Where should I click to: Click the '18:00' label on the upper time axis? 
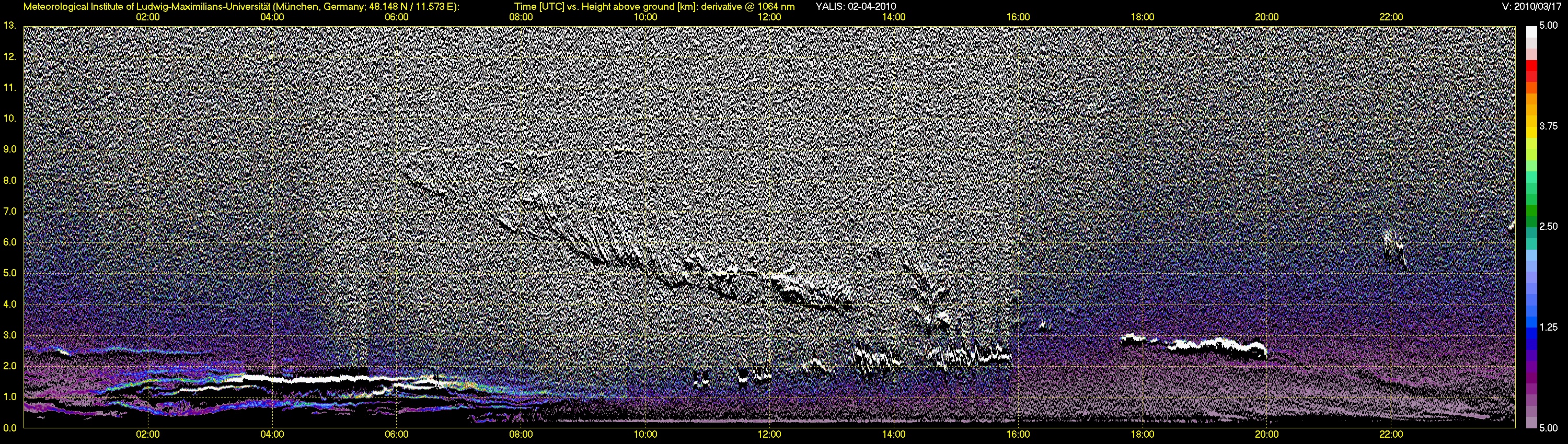point(1143,17)
